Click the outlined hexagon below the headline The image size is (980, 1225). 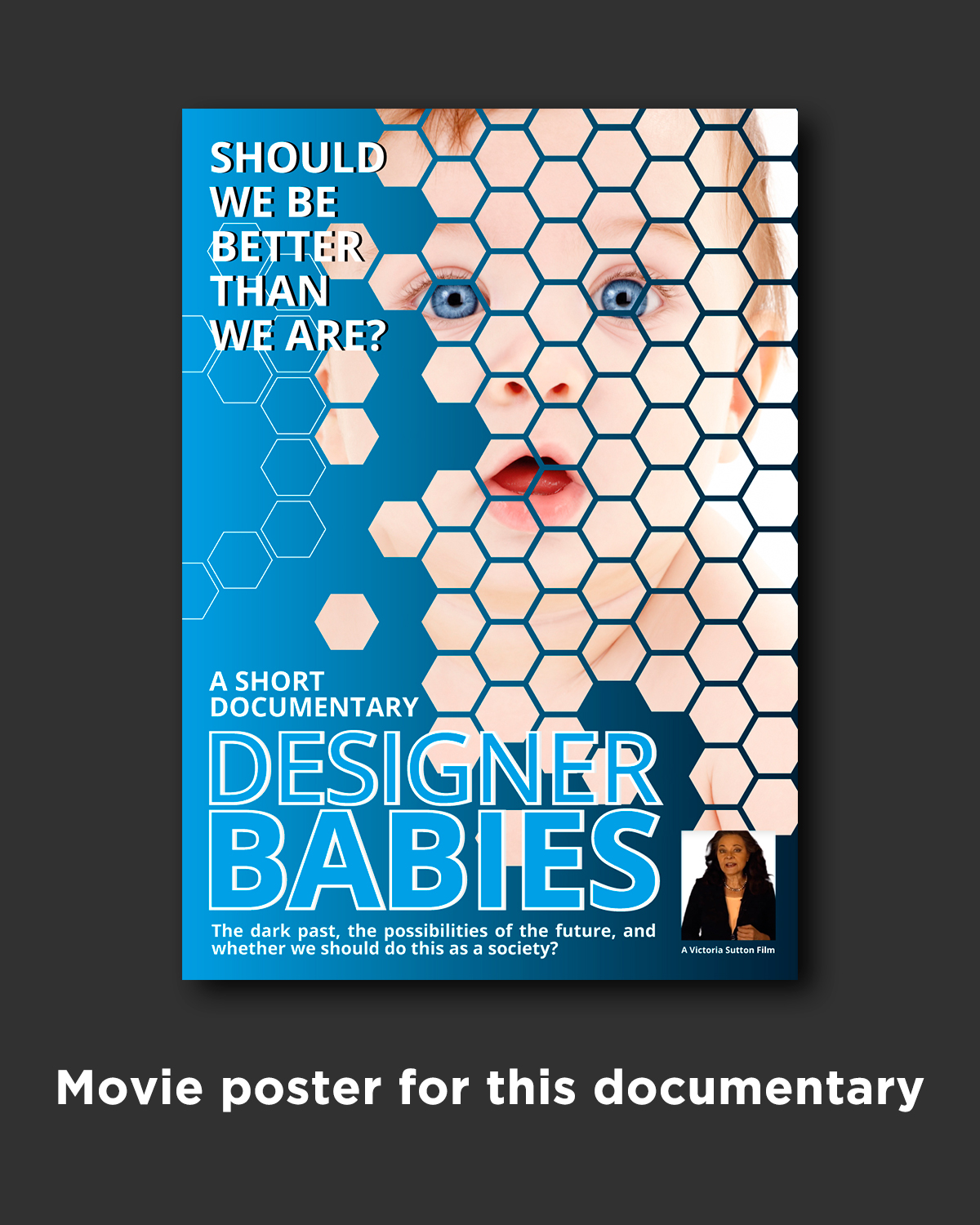tap(239, 374)
